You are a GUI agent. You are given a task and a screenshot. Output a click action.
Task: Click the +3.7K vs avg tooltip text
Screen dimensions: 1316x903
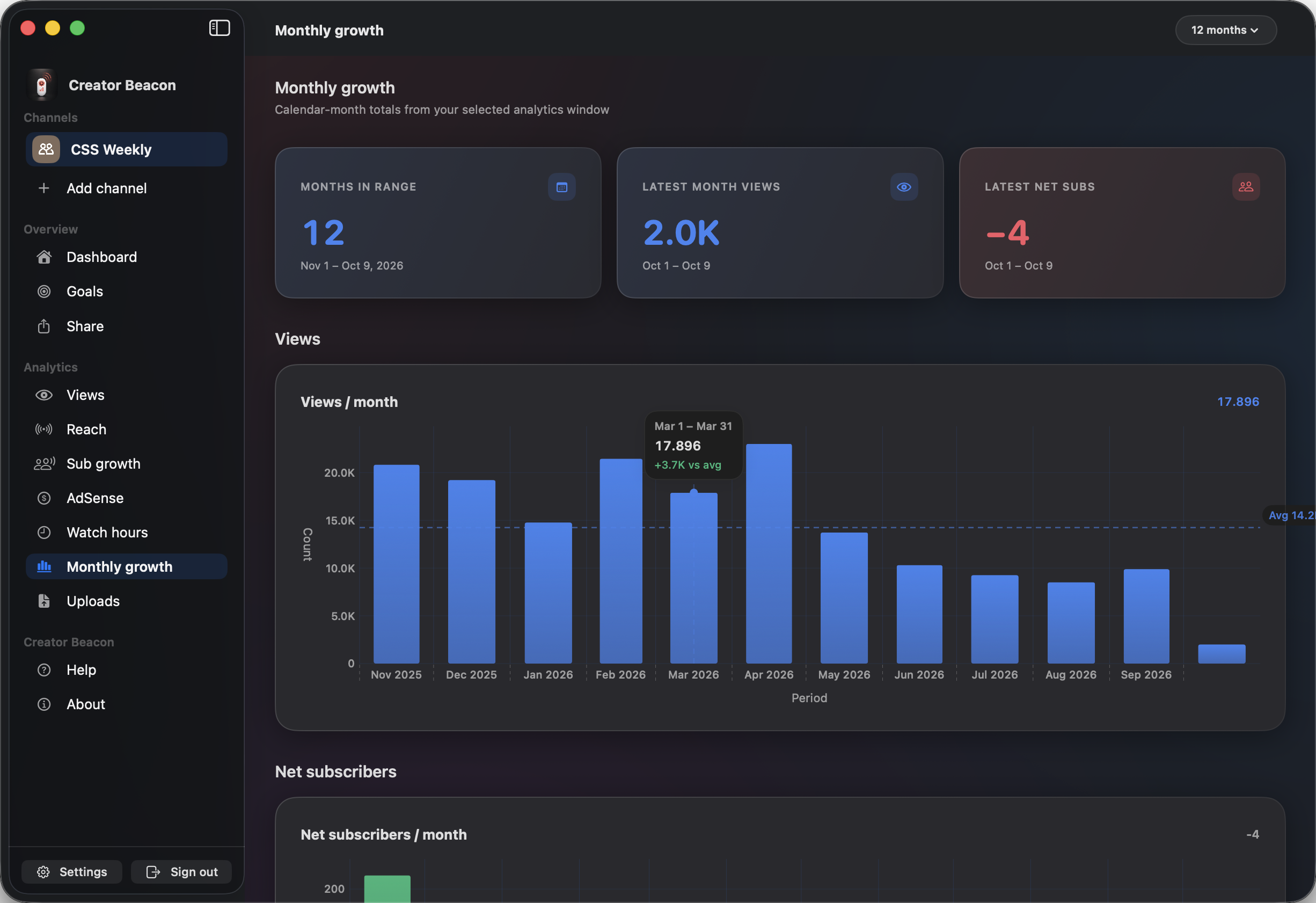point(688,464)
